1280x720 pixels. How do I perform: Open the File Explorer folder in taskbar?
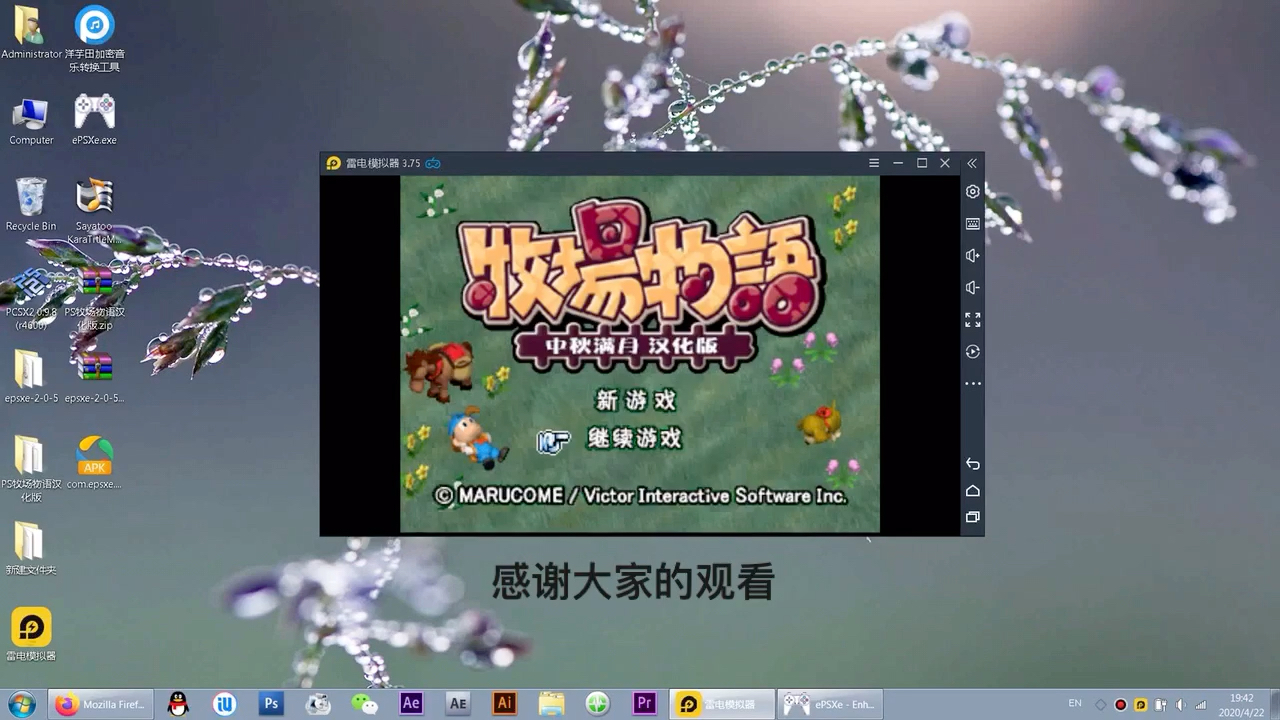tap(551, 704)
